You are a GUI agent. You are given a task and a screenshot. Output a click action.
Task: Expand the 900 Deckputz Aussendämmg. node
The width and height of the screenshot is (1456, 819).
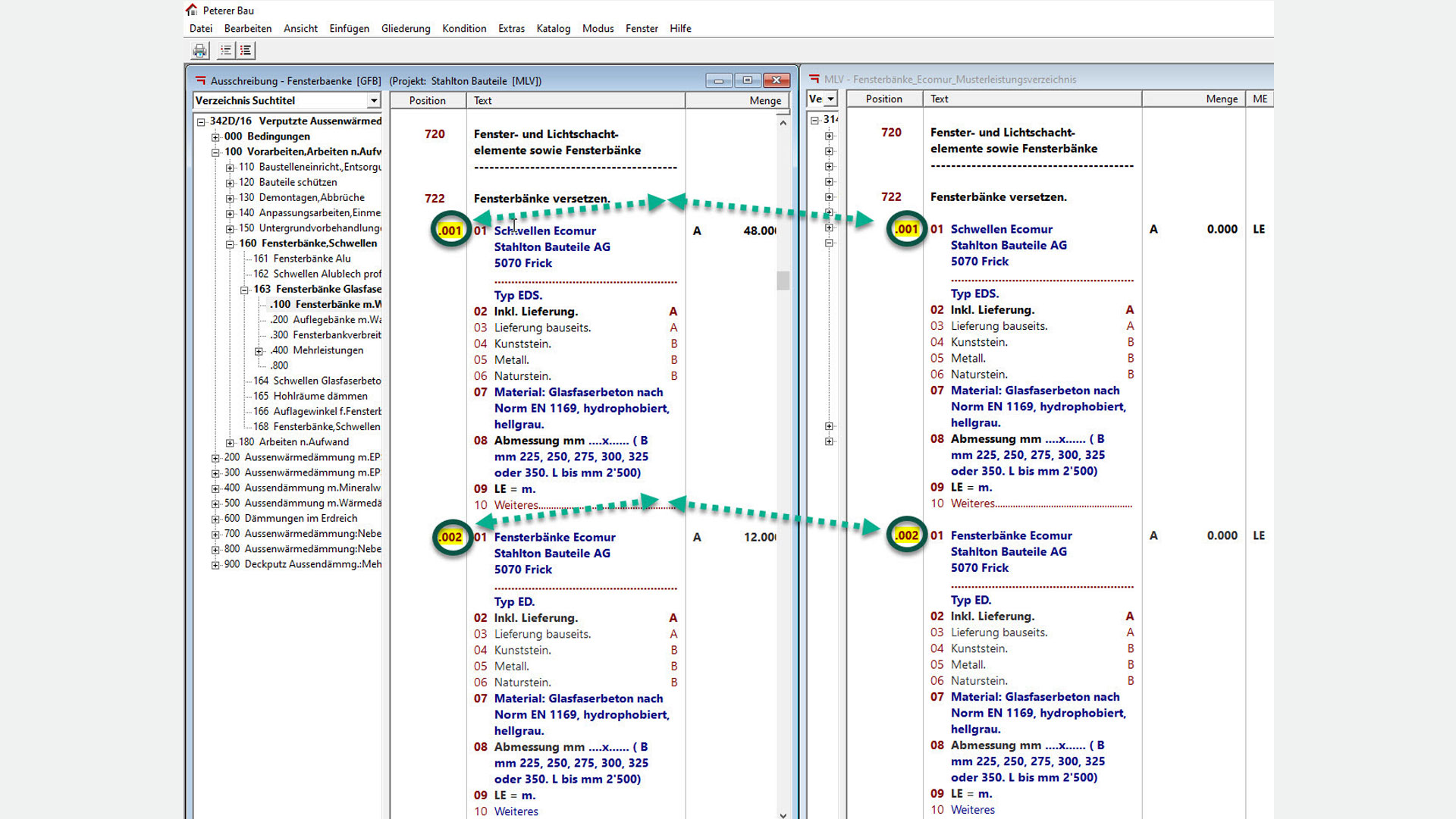pyautogui.click(x=215, y=564)
